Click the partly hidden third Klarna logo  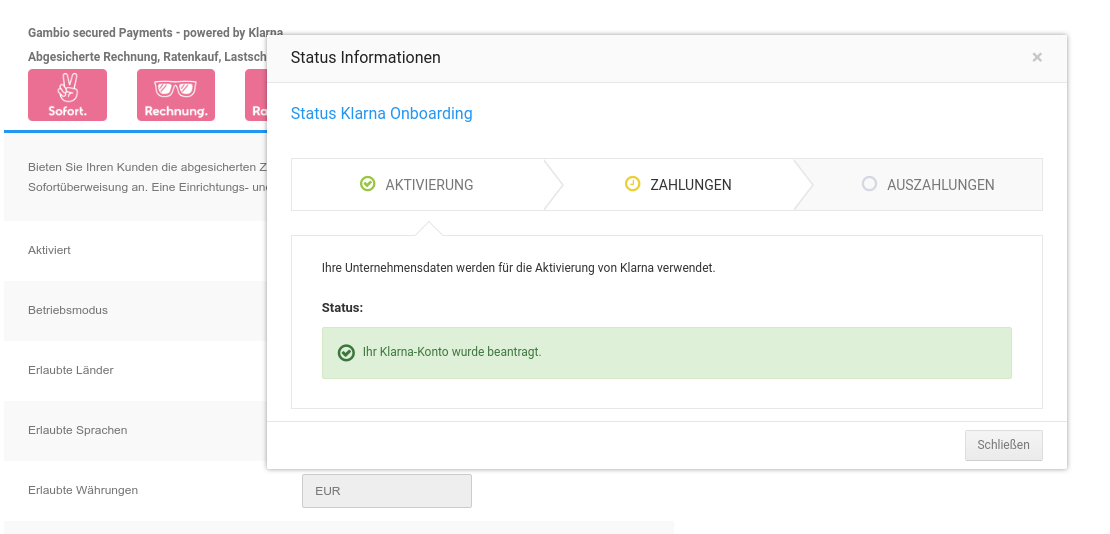(256, 95)
